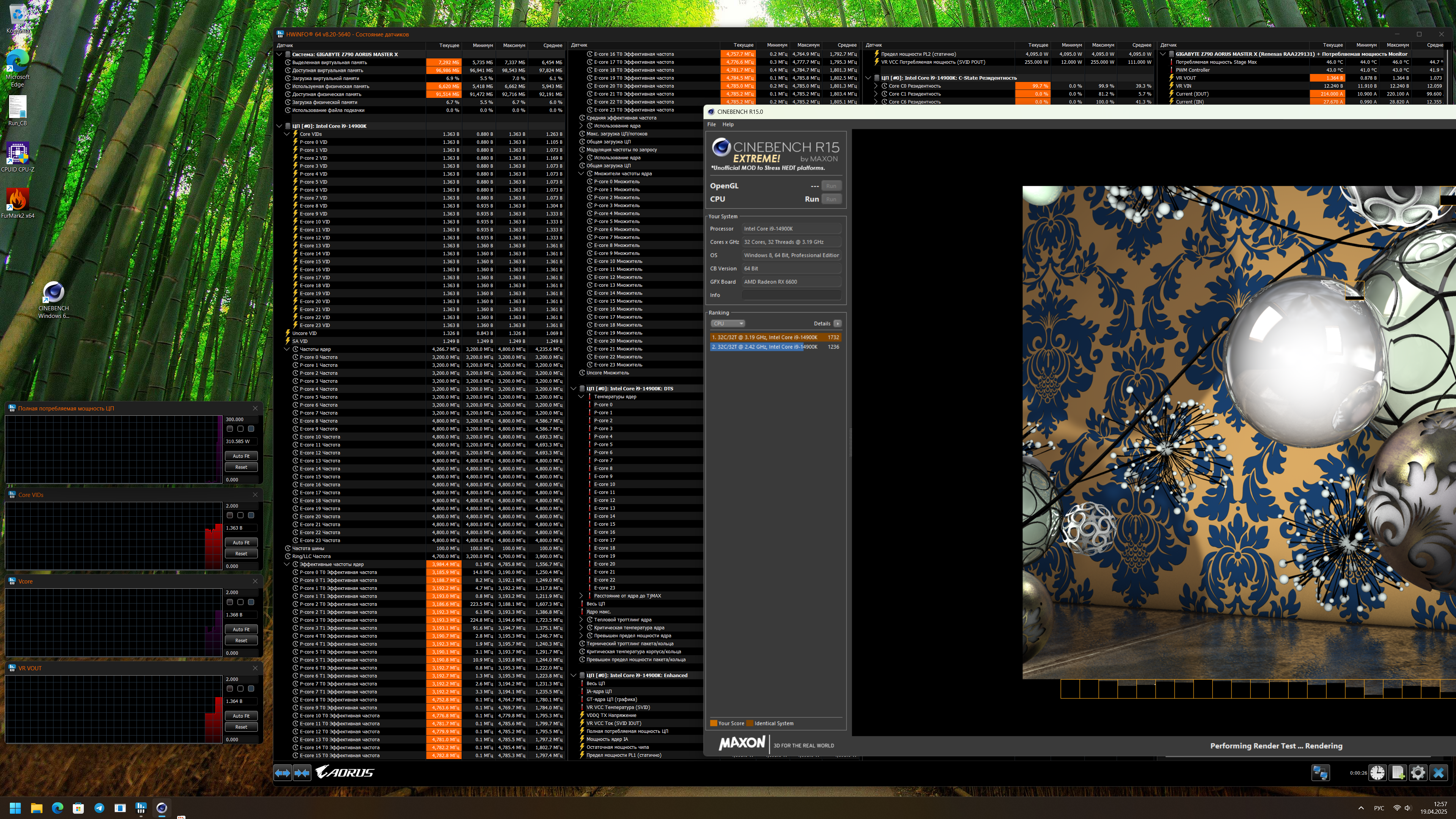Click the Info input field in Cinebench

pos(791,295)
